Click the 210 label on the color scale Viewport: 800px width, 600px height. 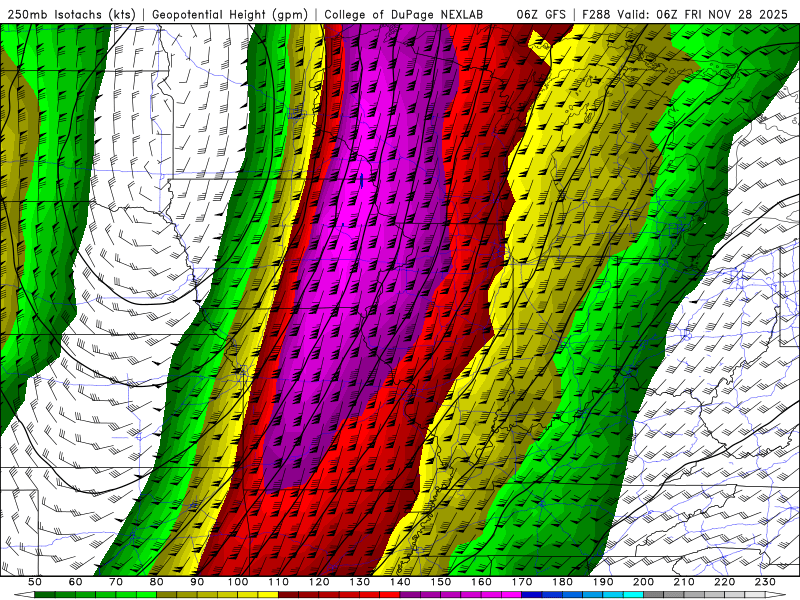pos(684,582)
